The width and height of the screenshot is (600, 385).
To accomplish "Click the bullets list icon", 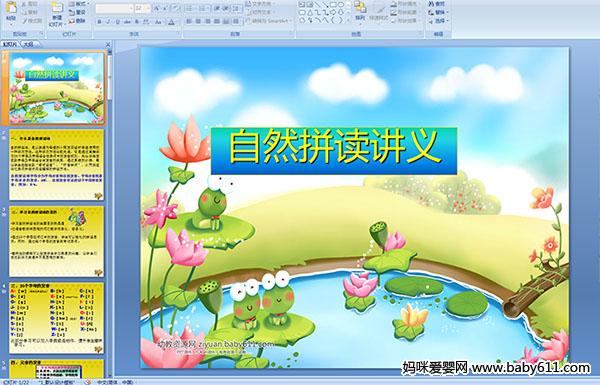I will point(189,8).
